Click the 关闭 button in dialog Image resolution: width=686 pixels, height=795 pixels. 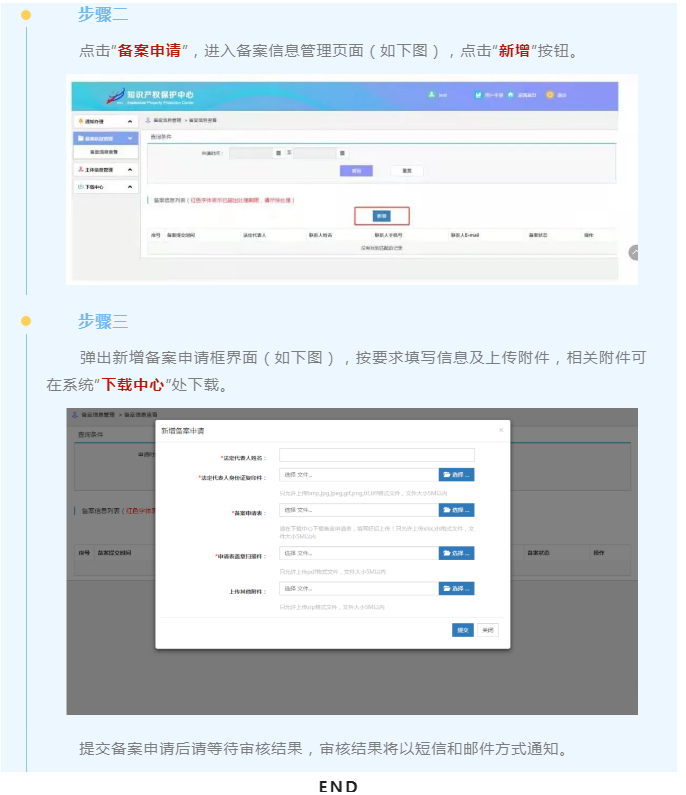pyautogui.click(x=487, y=630)
